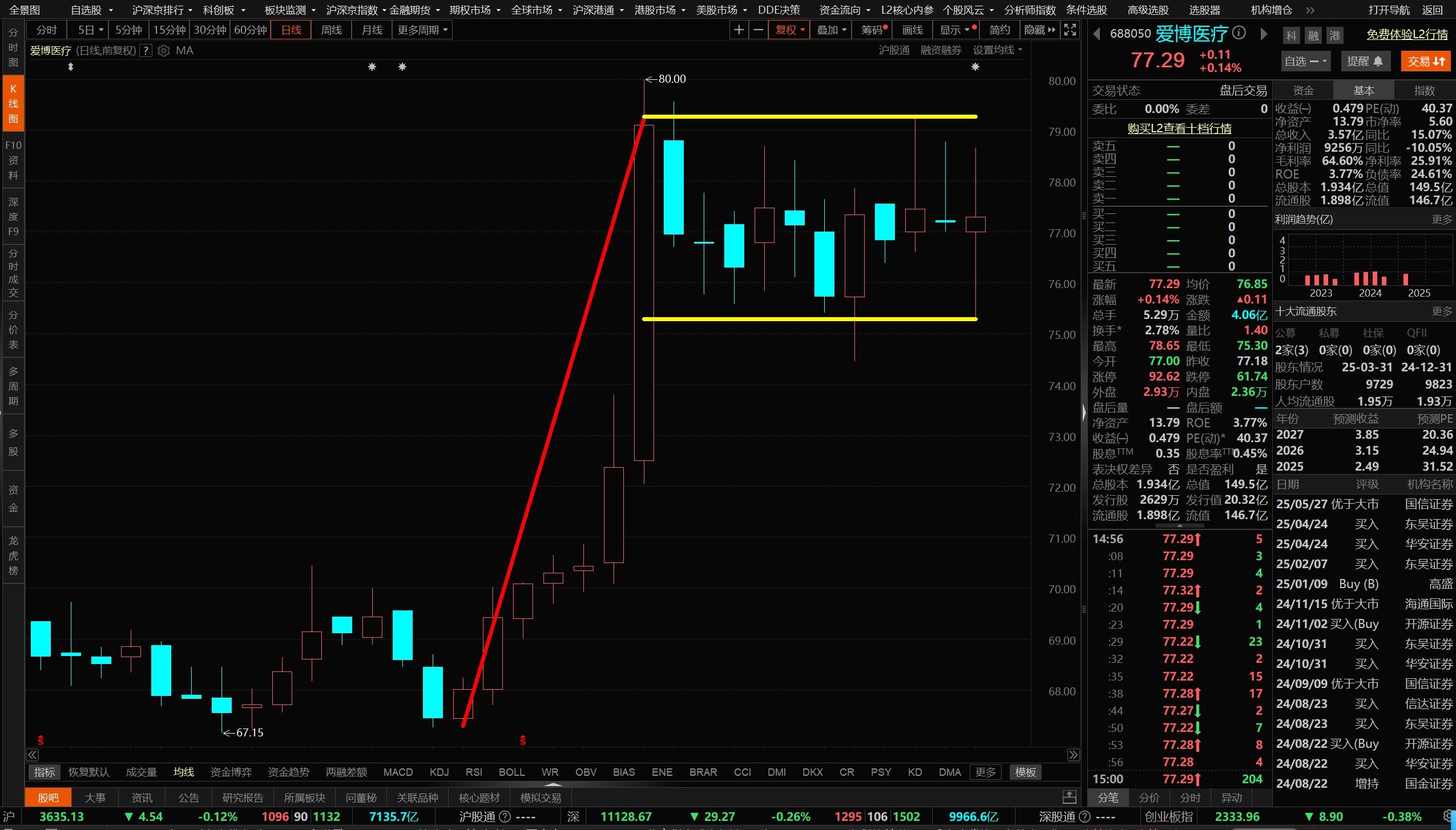Viewport: 1456px width, 830px height.
Task: Click the export icon at bottom right of chart
Action: tap(1069, 797)
